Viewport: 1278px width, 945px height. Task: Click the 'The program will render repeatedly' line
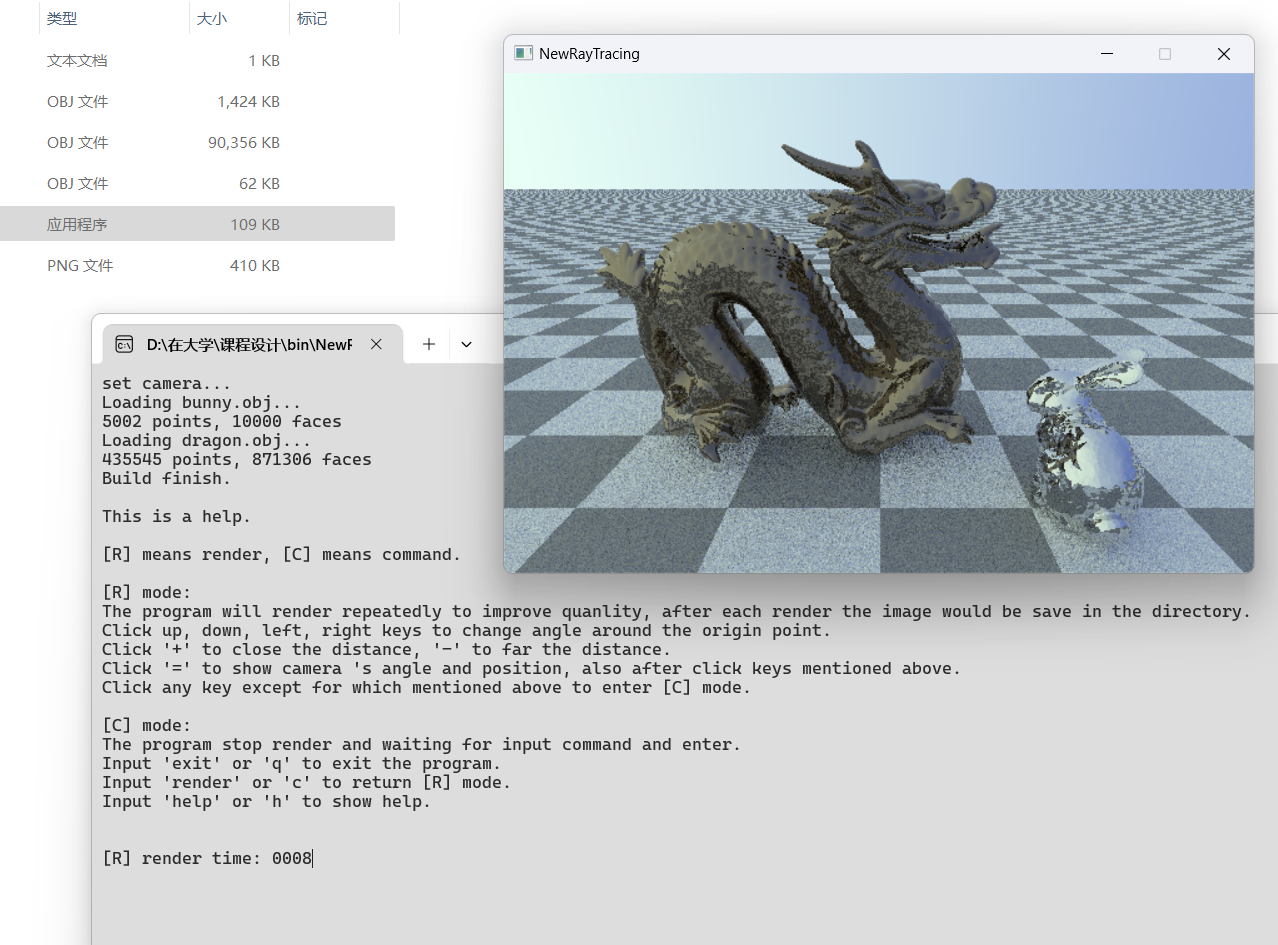coord(677,611)
